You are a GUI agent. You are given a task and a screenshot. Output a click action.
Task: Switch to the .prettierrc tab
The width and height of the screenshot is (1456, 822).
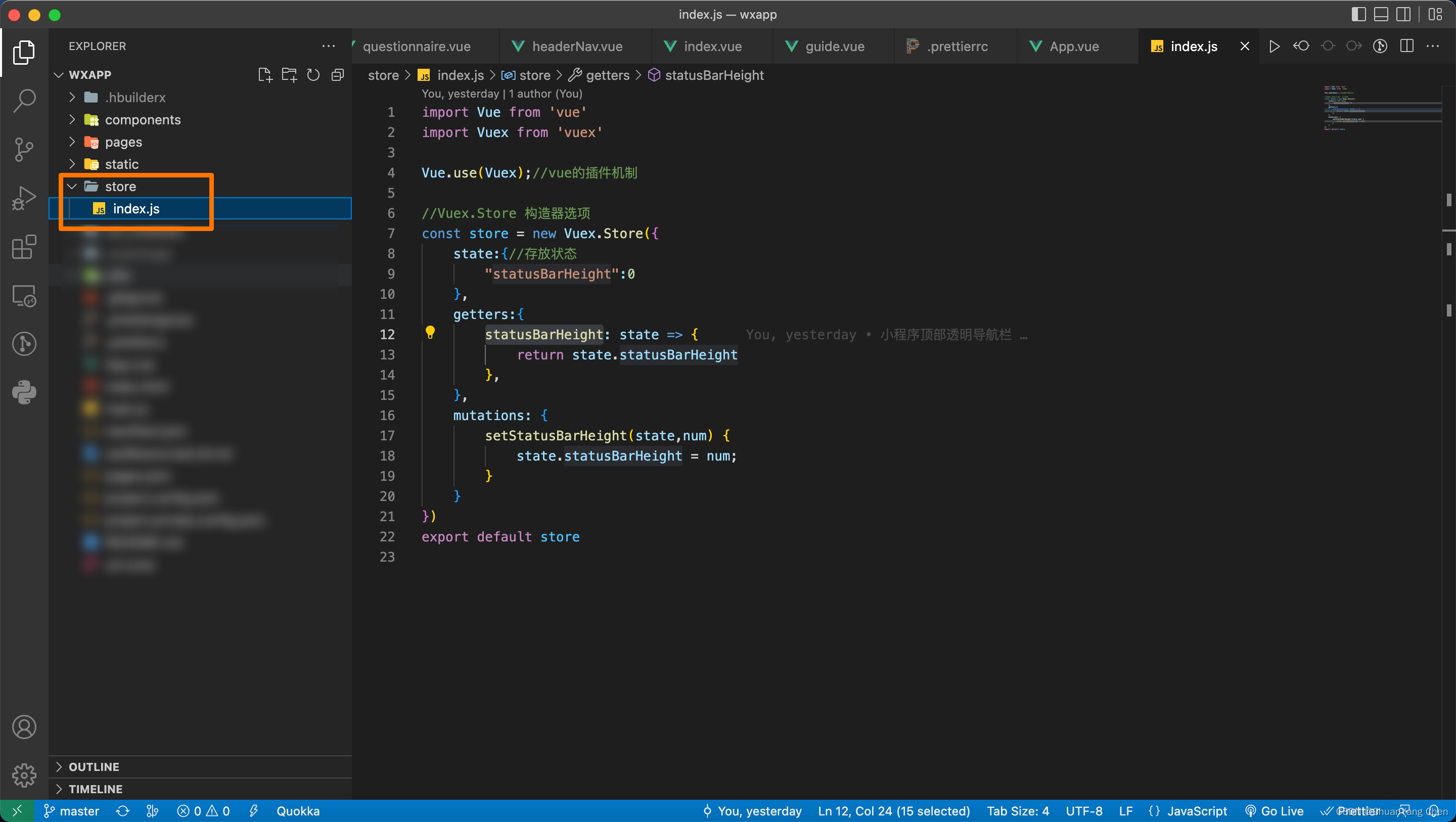[x=957, y=46]
